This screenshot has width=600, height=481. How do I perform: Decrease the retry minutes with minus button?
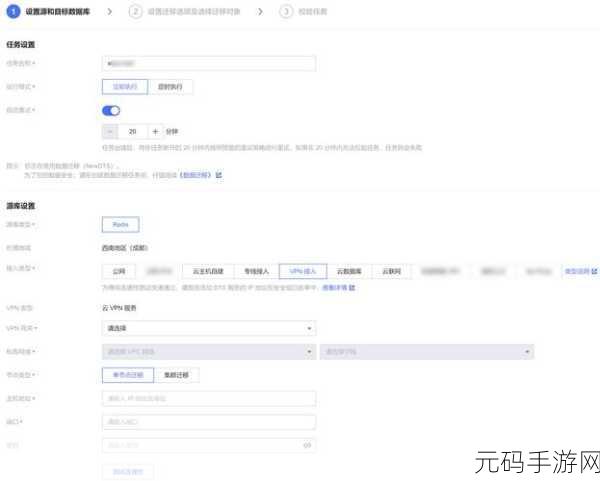110,132
